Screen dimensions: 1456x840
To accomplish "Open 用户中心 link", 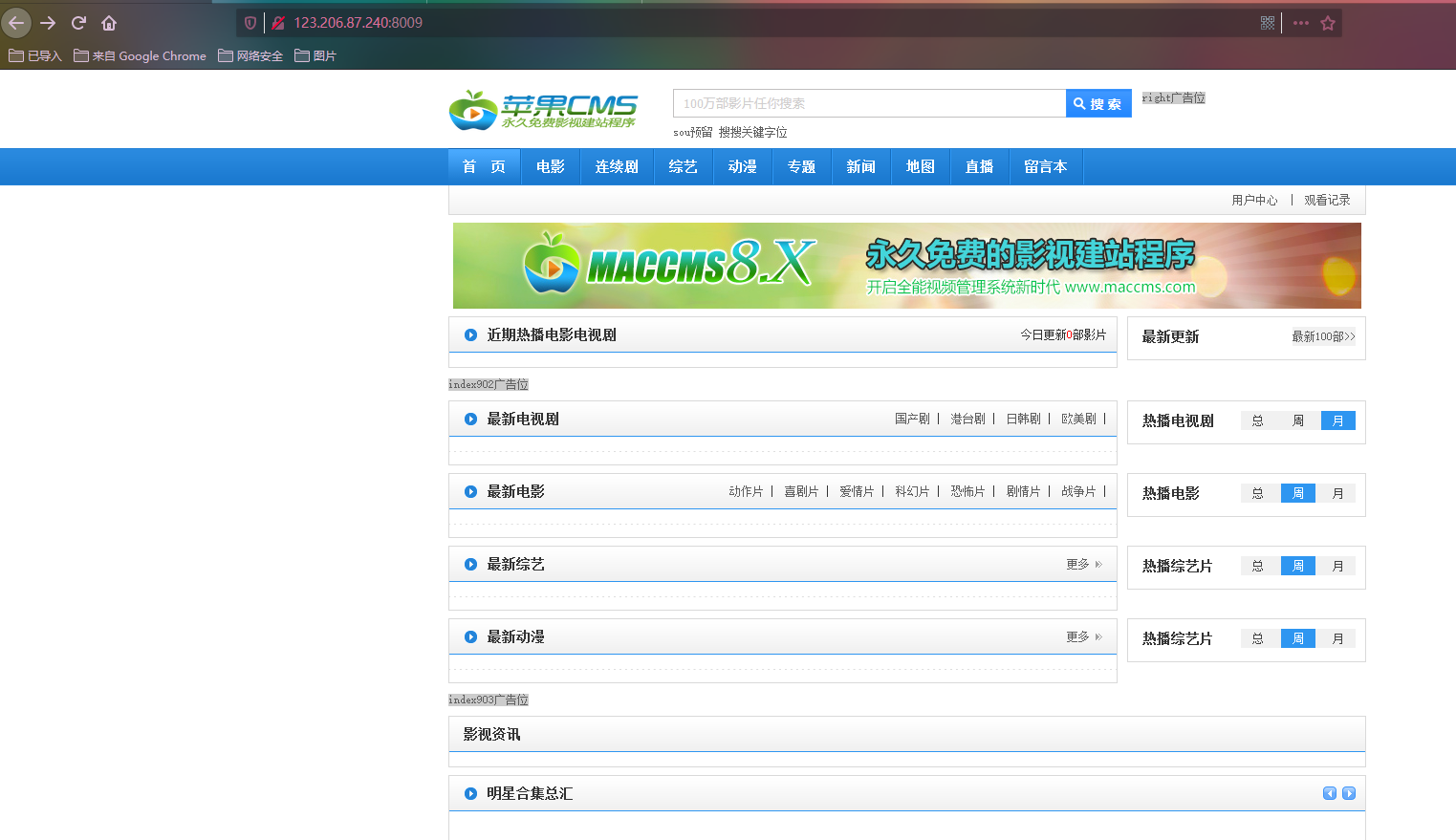I will [x=1254, y=200].
